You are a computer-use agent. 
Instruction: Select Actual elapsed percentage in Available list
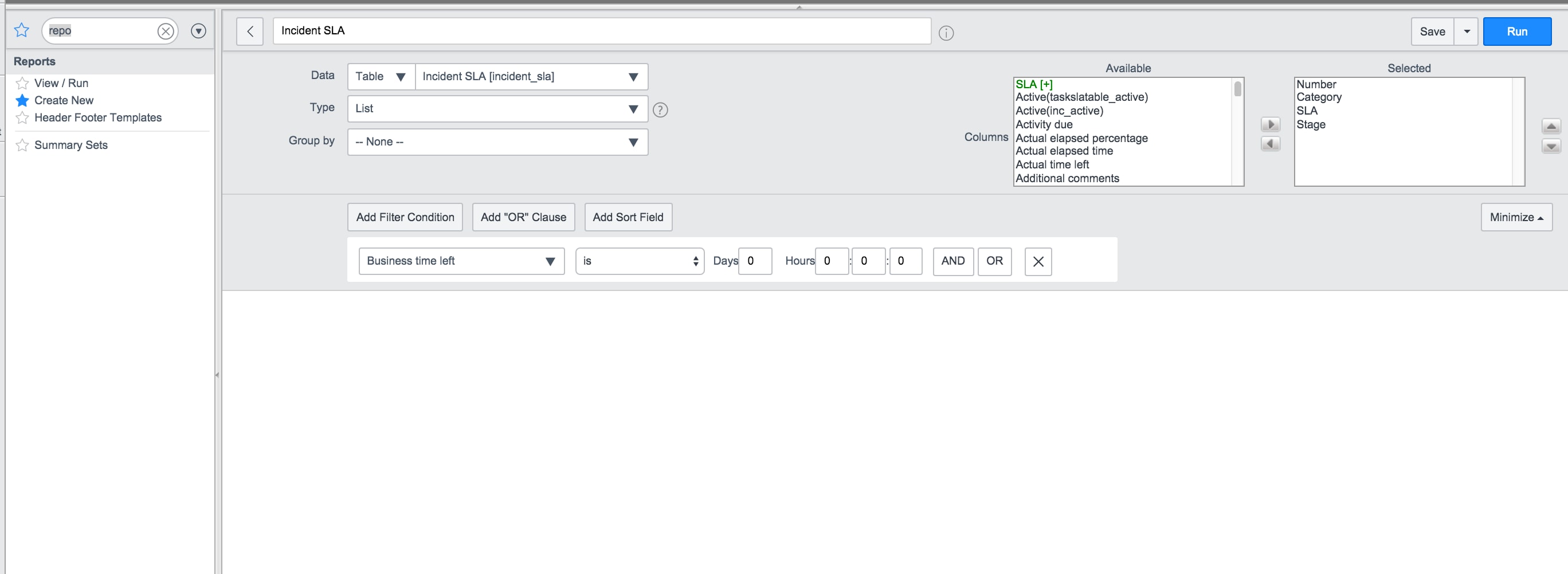tap(1081, 138)
